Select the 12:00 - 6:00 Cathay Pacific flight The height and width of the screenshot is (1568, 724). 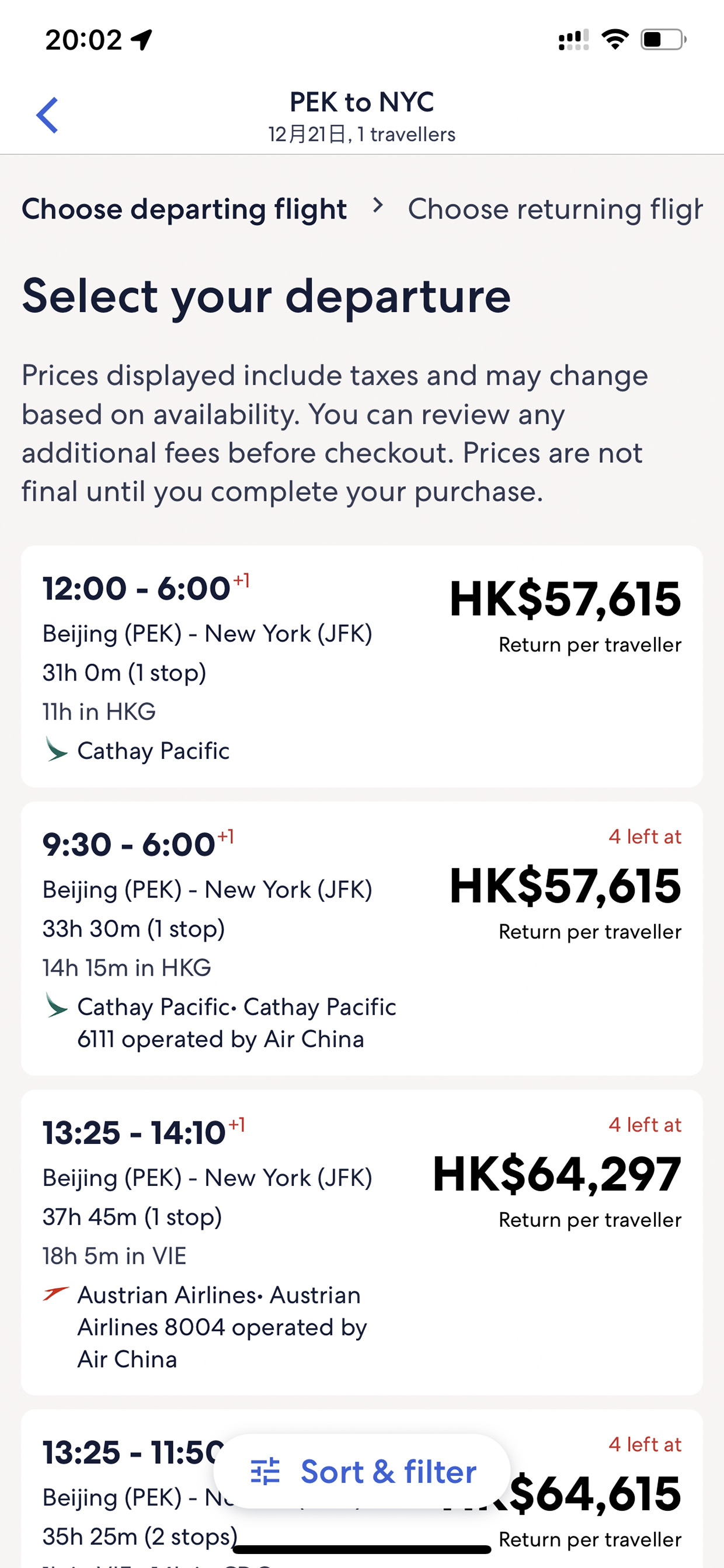point(362,667)
